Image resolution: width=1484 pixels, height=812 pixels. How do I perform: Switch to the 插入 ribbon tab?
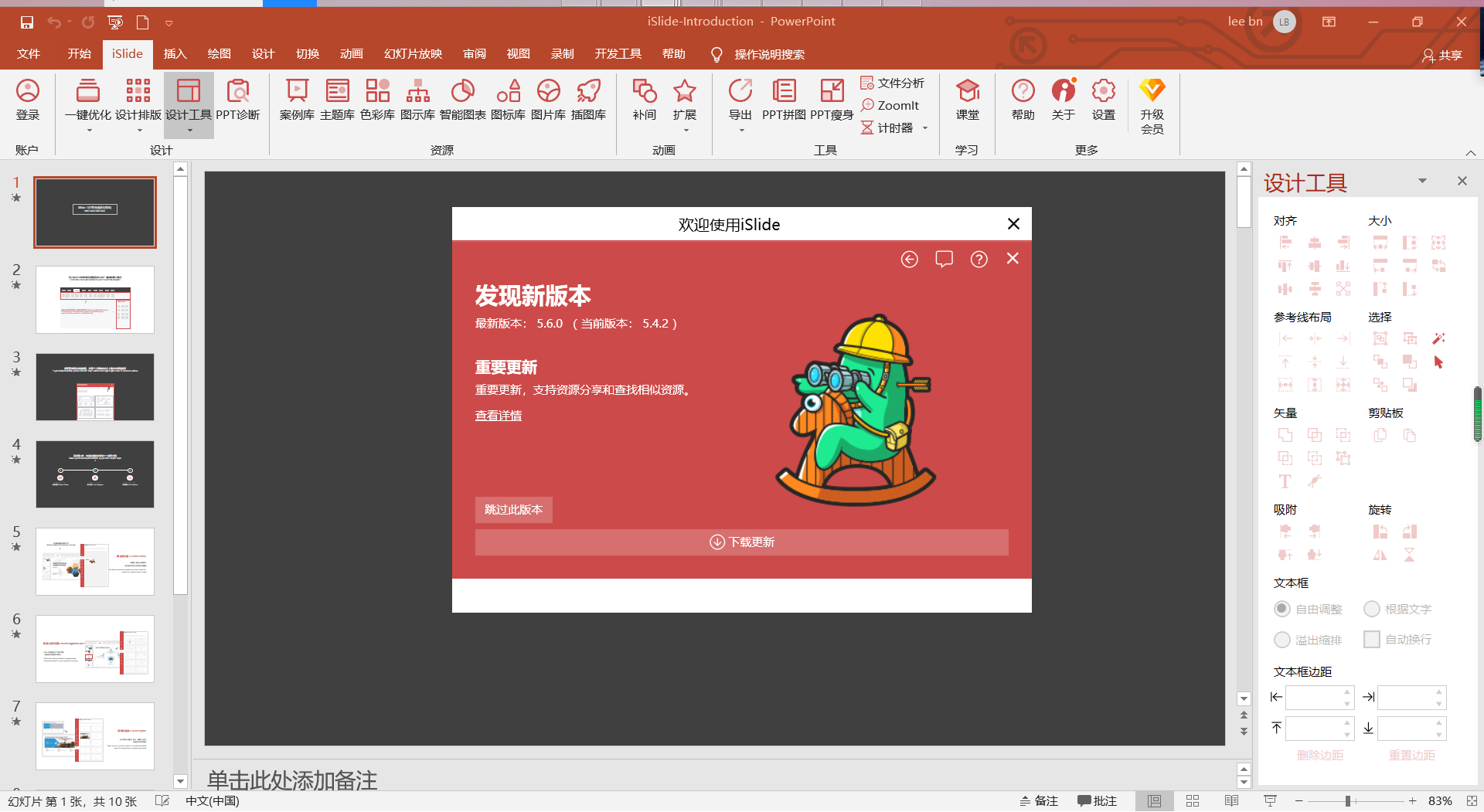click(175, 54)
